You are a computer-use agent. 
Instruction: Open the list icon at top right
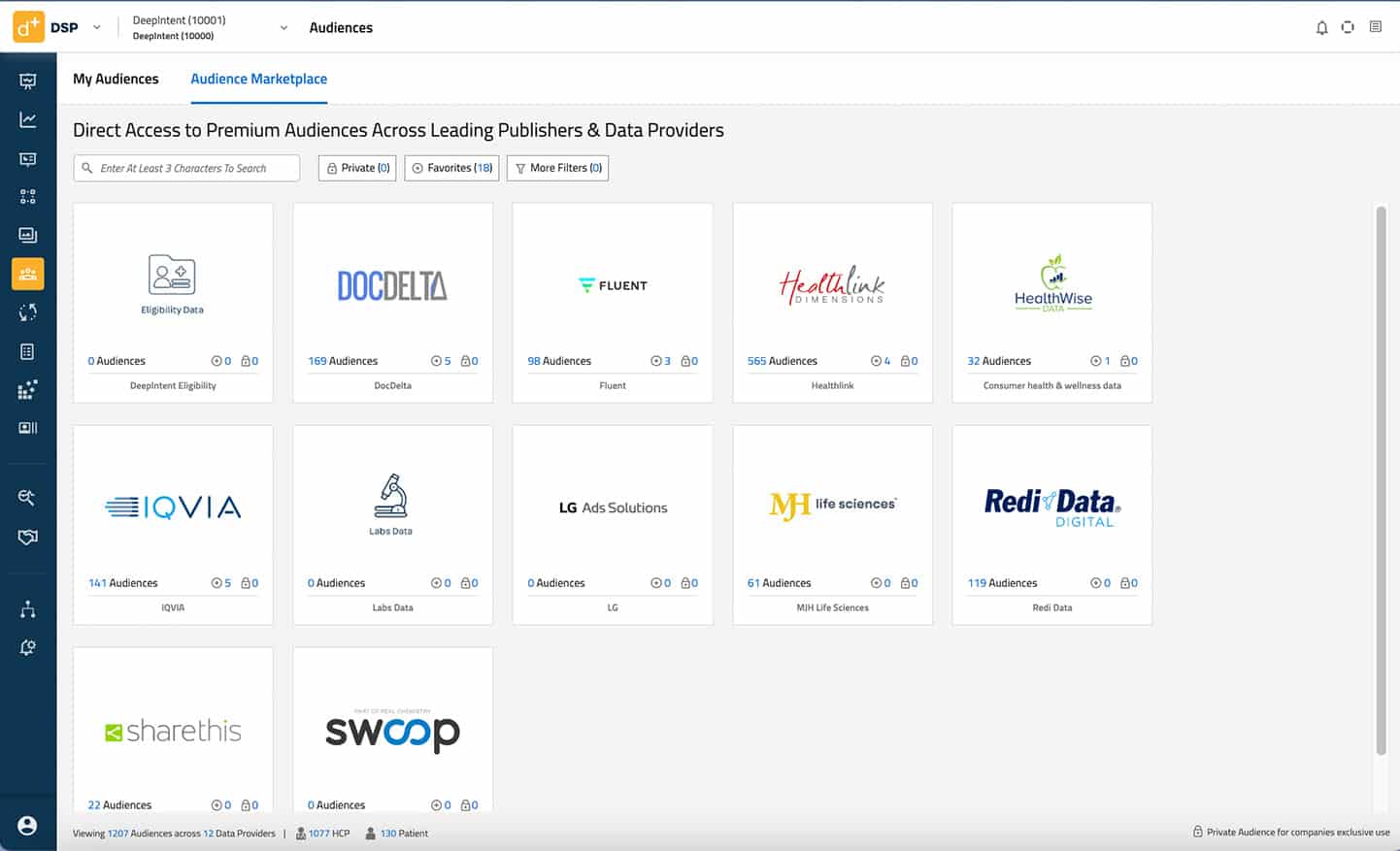tap(1376, 27)
